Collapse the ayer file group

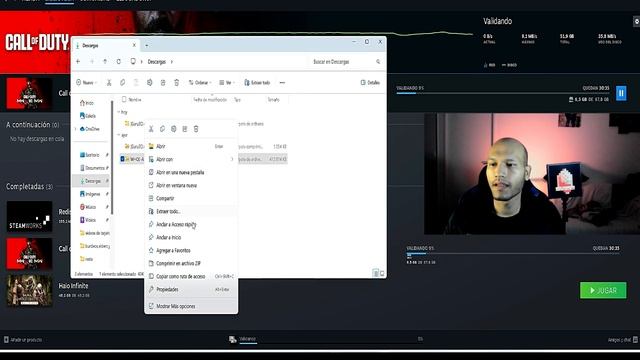[x=119, y=135]
